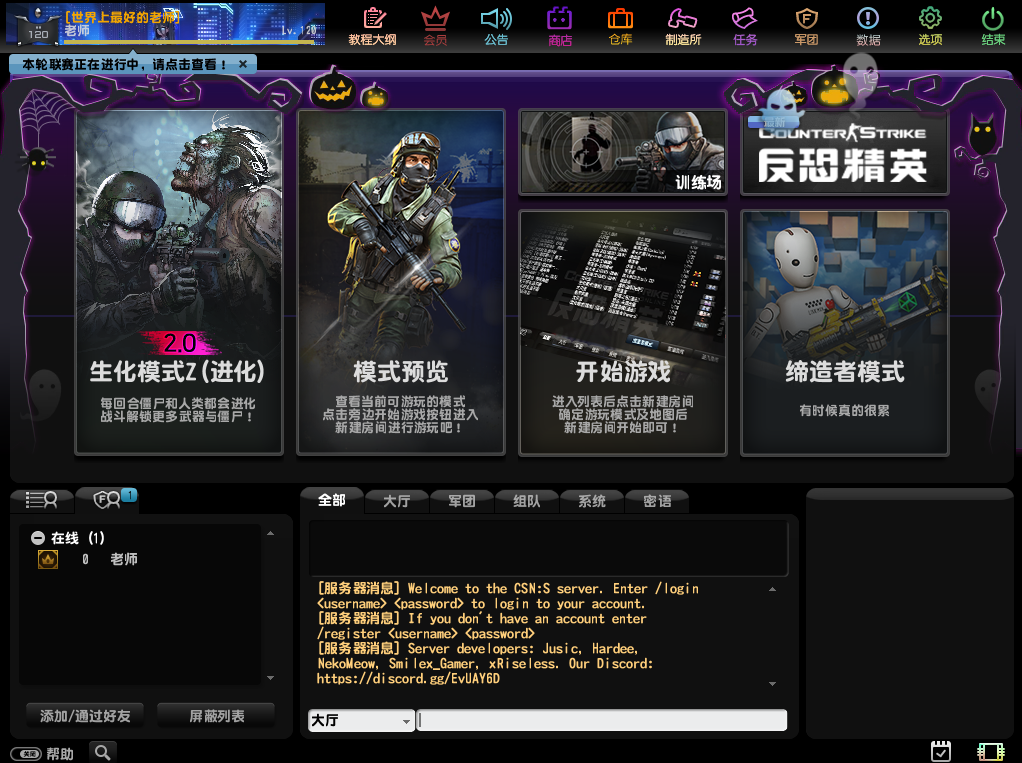Open the 公告 announcements speaker icon
The width and height of the screenshot is (1022, 763).
click(496, 26)
